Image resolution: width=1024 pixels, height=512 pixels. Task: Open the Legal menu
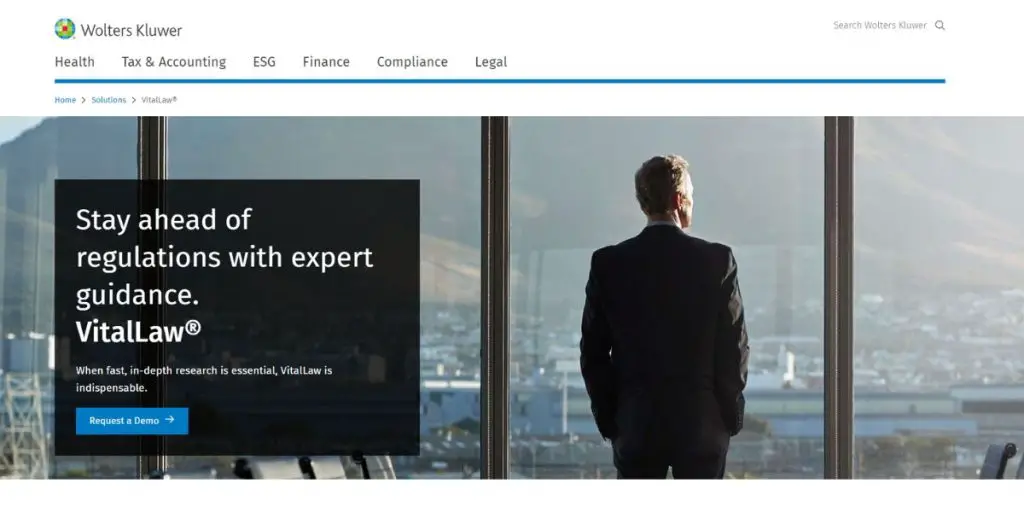pos(490,62)
